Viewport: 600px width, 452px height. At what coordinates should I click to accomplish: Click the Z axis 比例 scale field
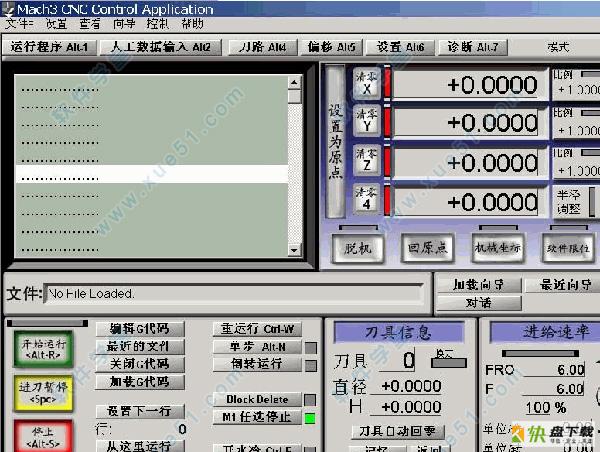577,170
